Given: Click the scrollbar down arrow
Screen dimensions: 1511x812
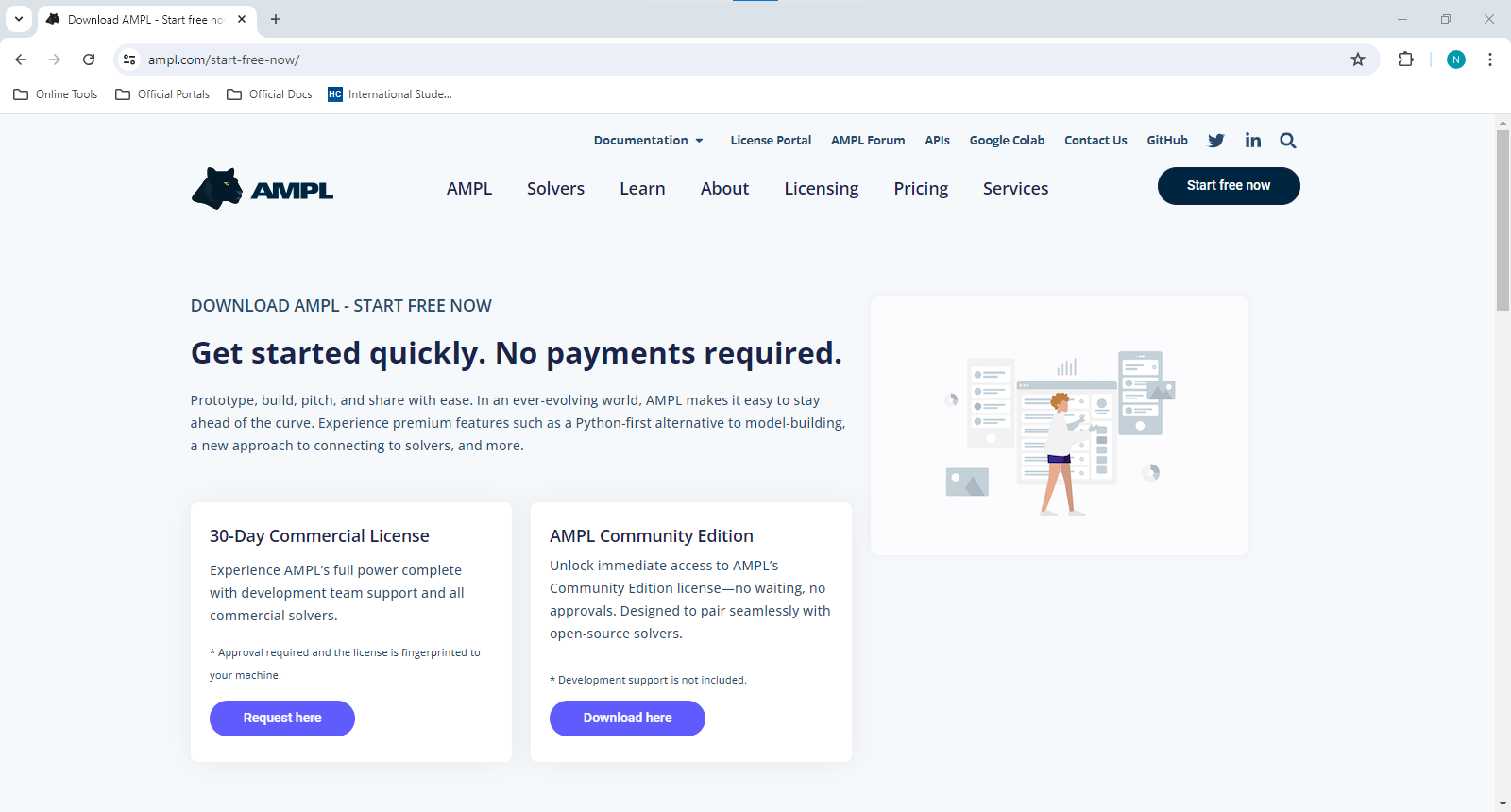Looking at the screenshot, I should click(1503, 804).
